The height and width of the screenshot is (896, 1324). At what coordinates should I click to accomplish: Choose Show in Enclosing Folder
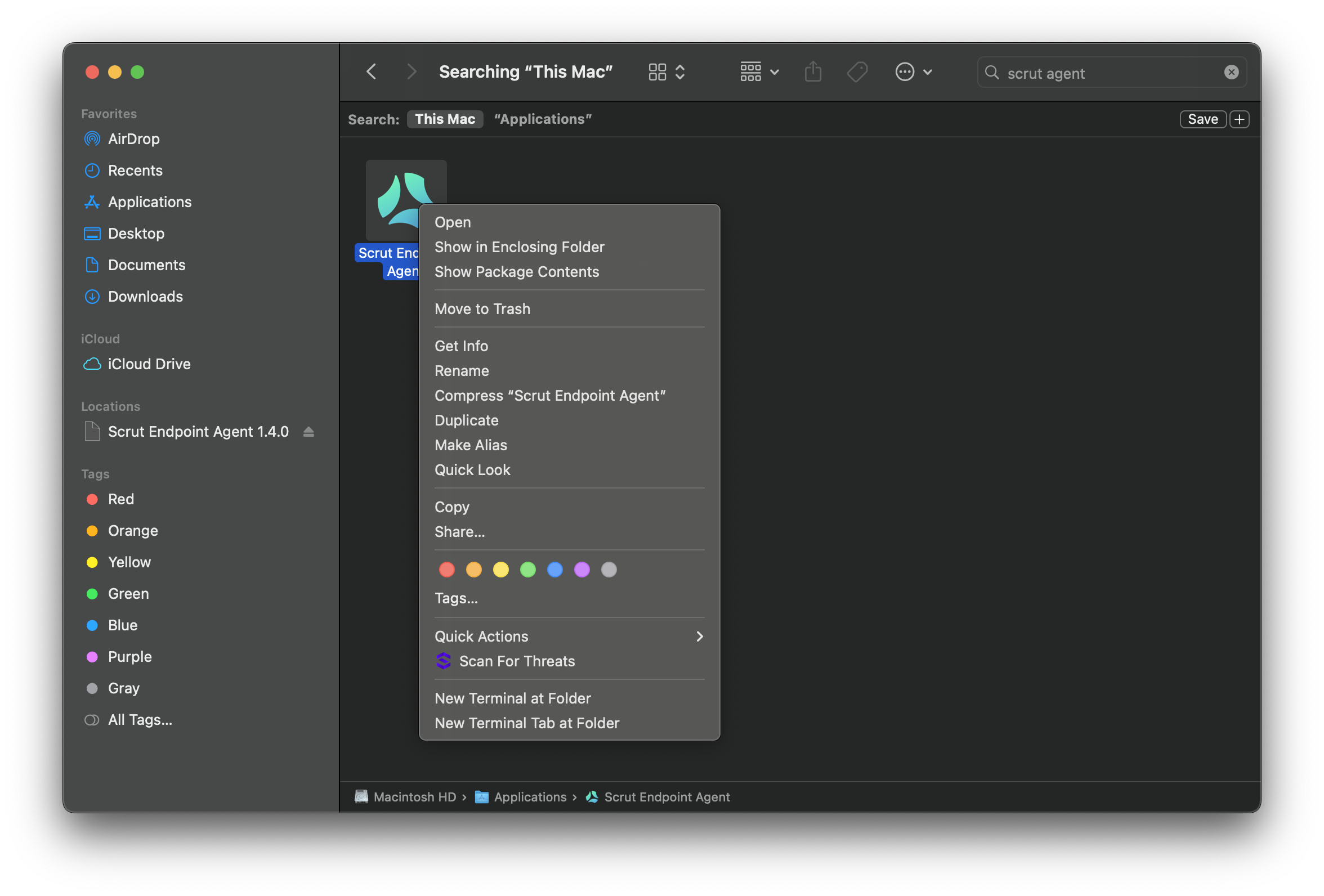click(x=569, y=247)
